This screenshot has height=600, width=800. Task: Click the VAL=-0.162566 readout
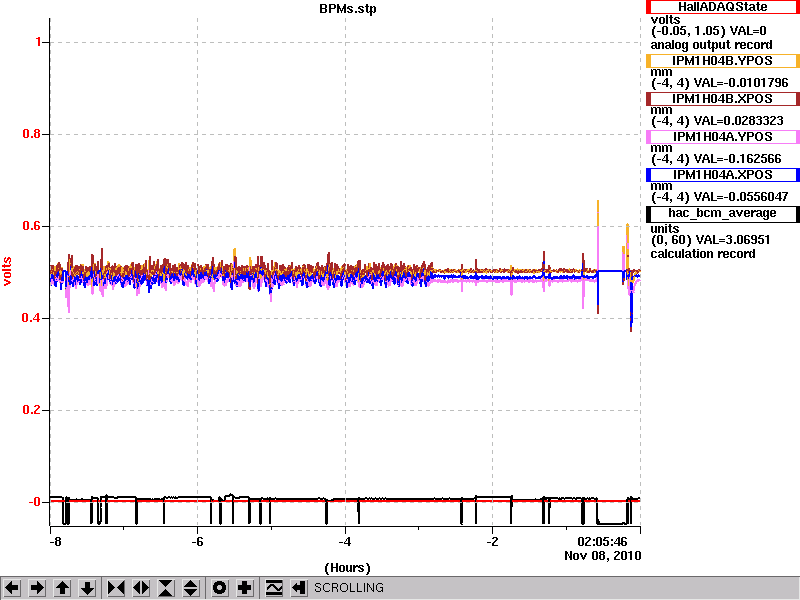[x=738, y=159]
